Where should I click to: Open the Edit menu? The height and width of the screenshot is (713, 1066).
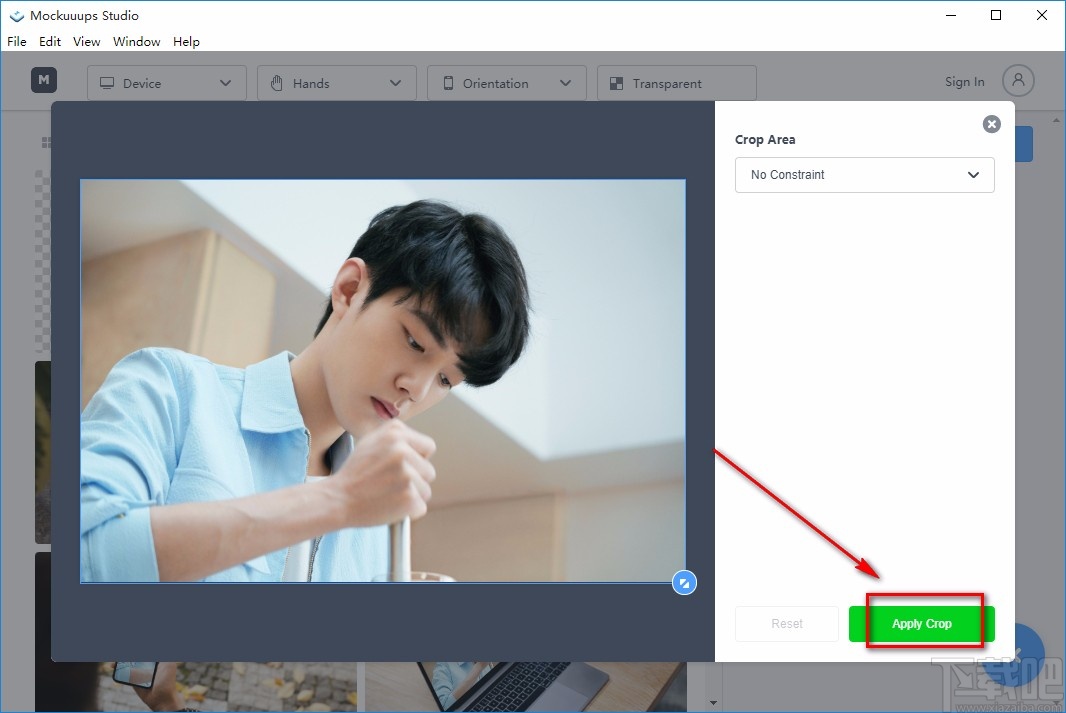pyautogui.click(x=49, y=41)
